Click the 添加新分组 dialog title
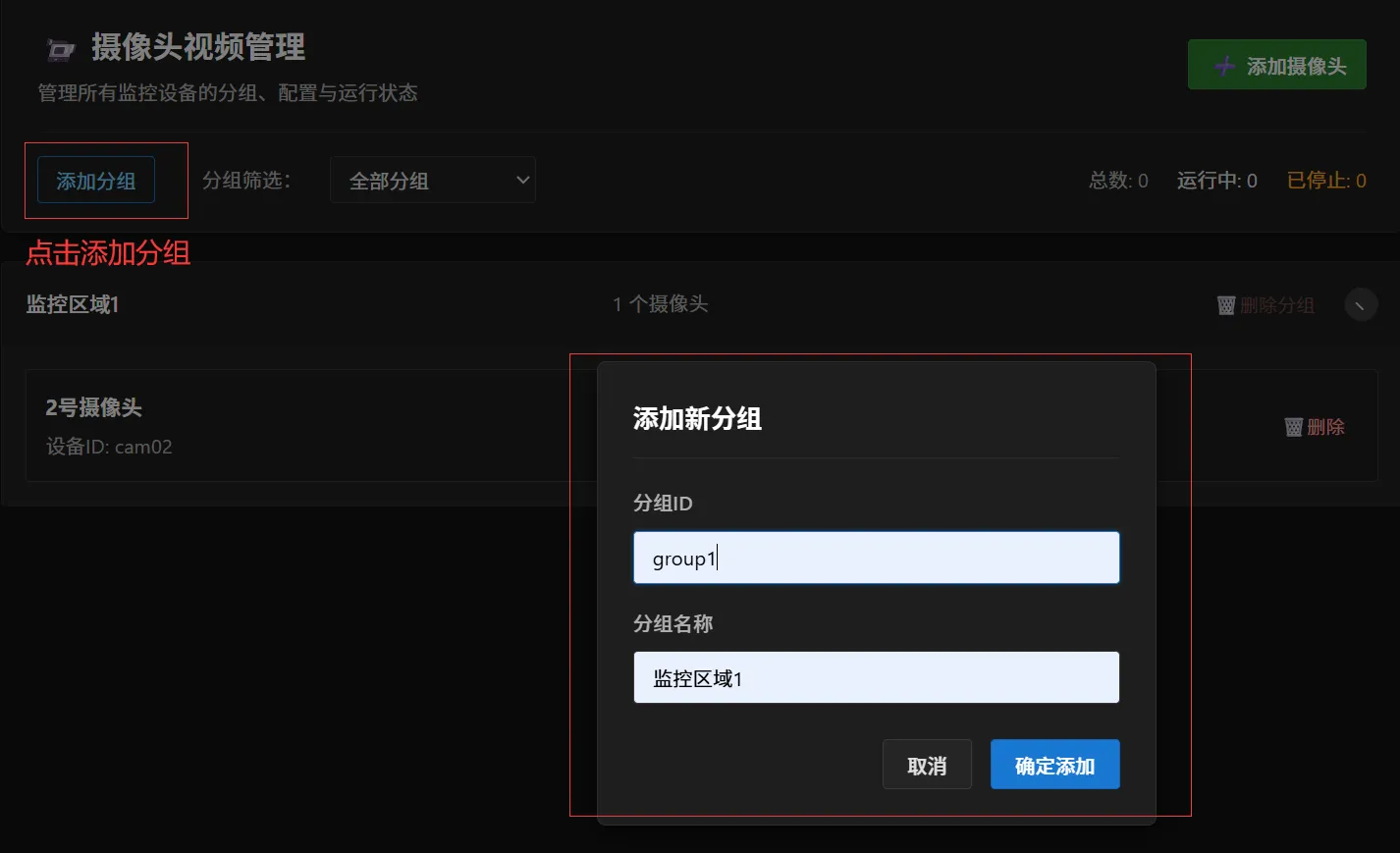1400x853 pixels. click(x=697, y=419)
